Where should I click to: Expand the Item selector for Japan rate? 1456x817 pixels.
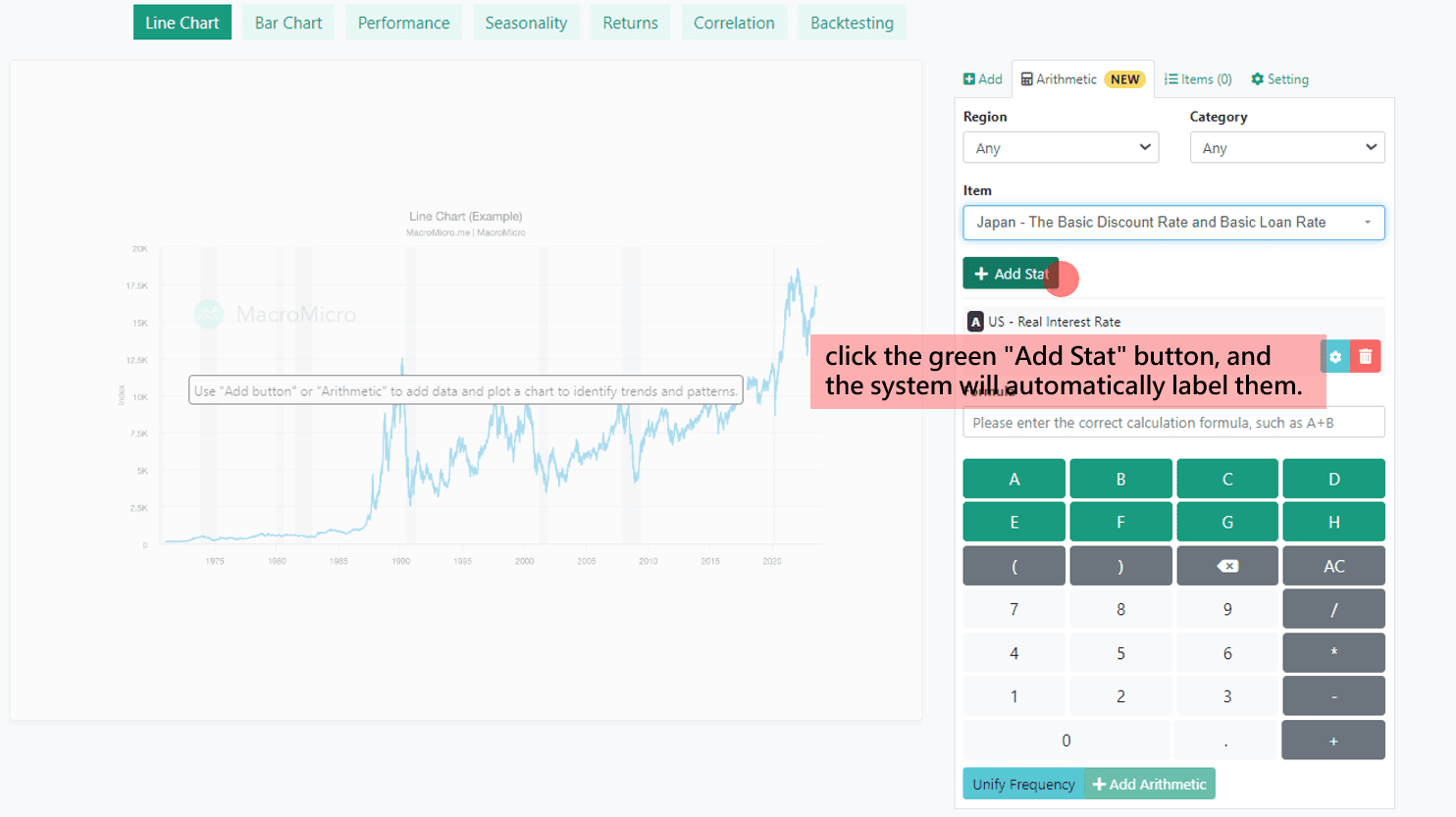pyautogui.click(x=1173, y=223)
